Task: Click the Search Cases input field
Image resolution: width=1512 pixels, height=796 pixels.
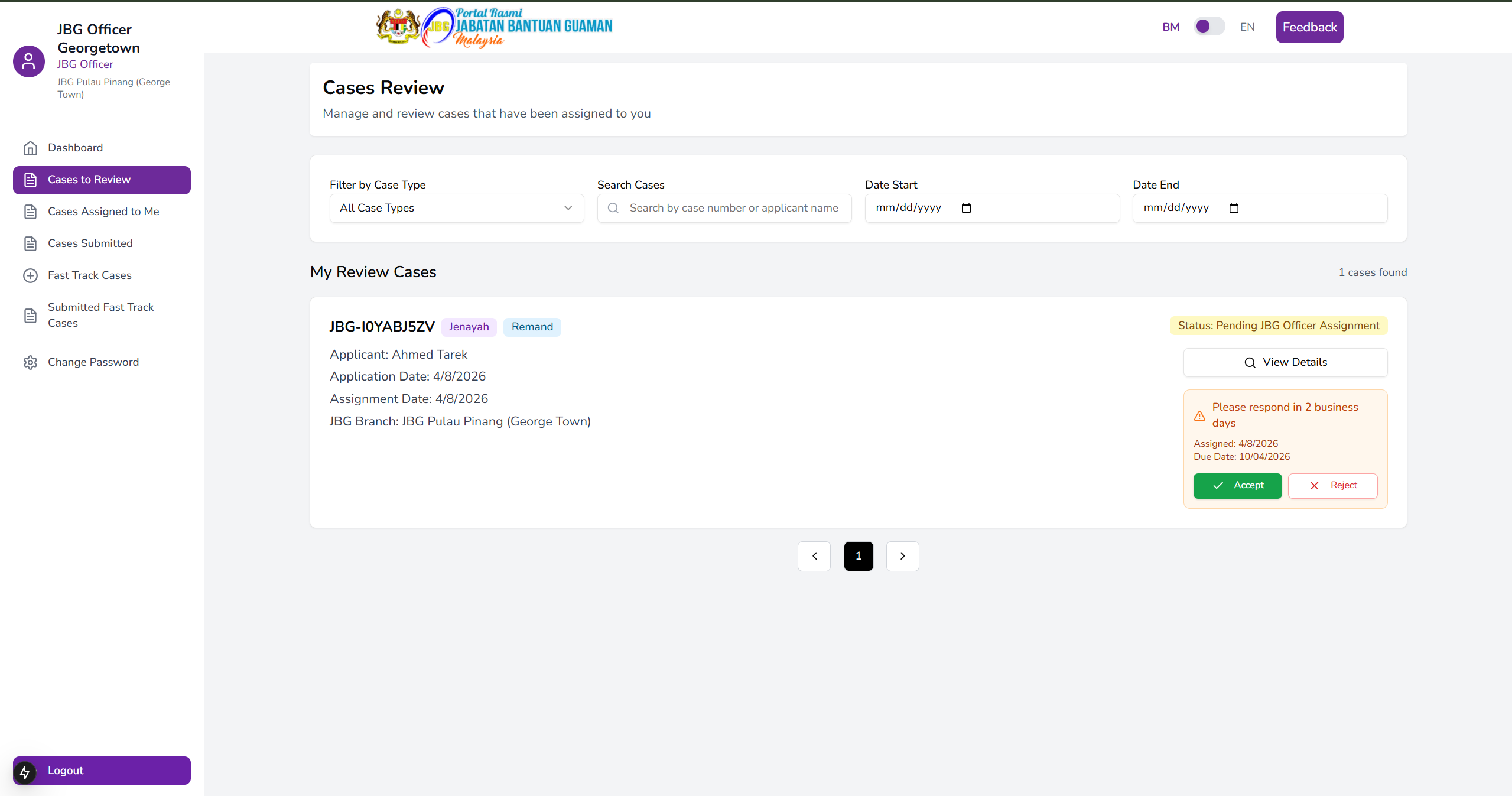Action: (733, 208)
